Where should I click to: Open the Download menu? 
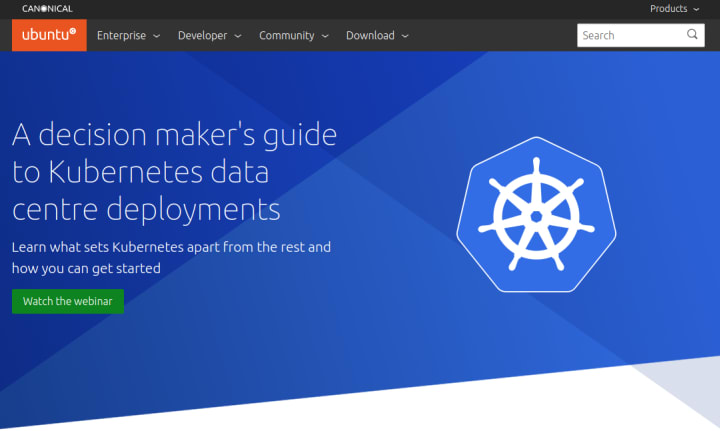[x=377, y=35]
